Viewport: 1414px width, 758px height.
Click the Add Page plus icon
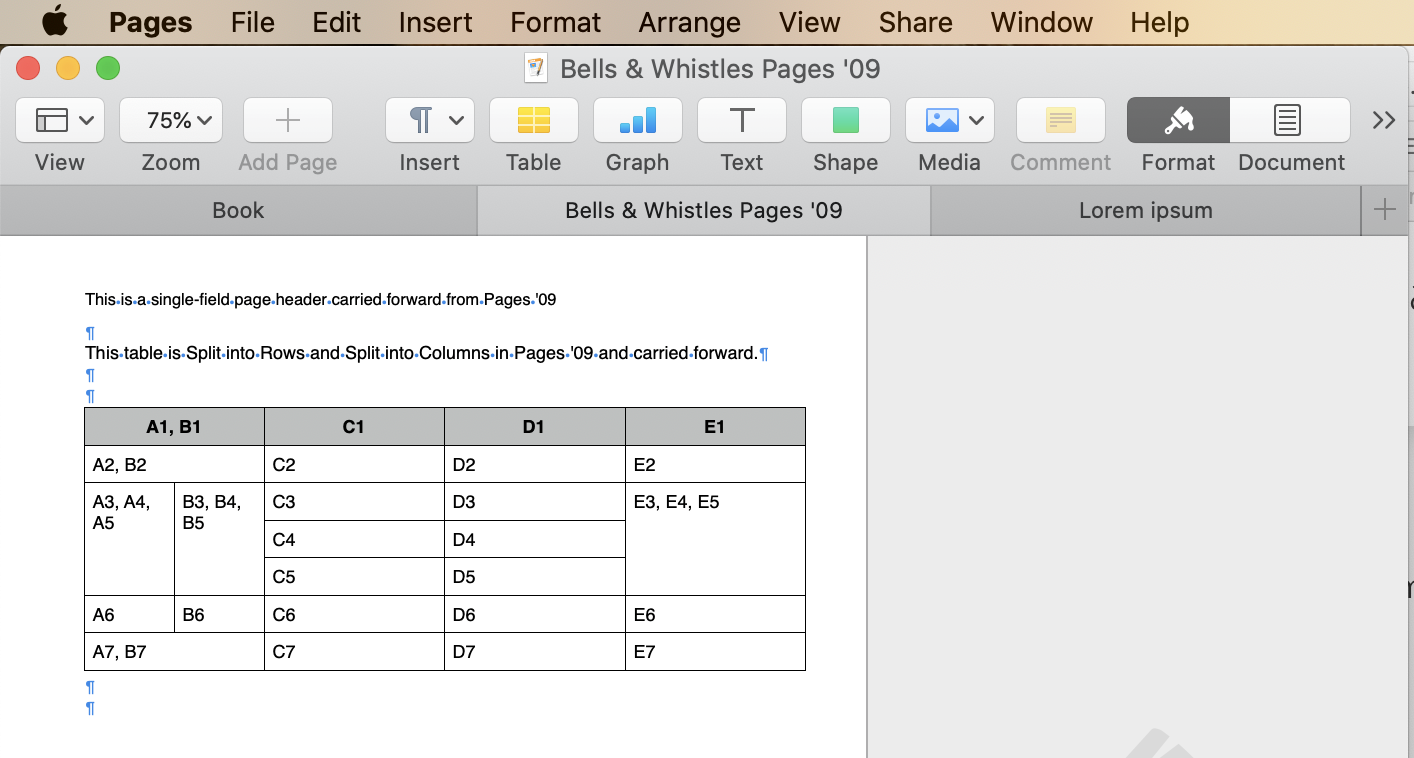[x=288, y=121]
